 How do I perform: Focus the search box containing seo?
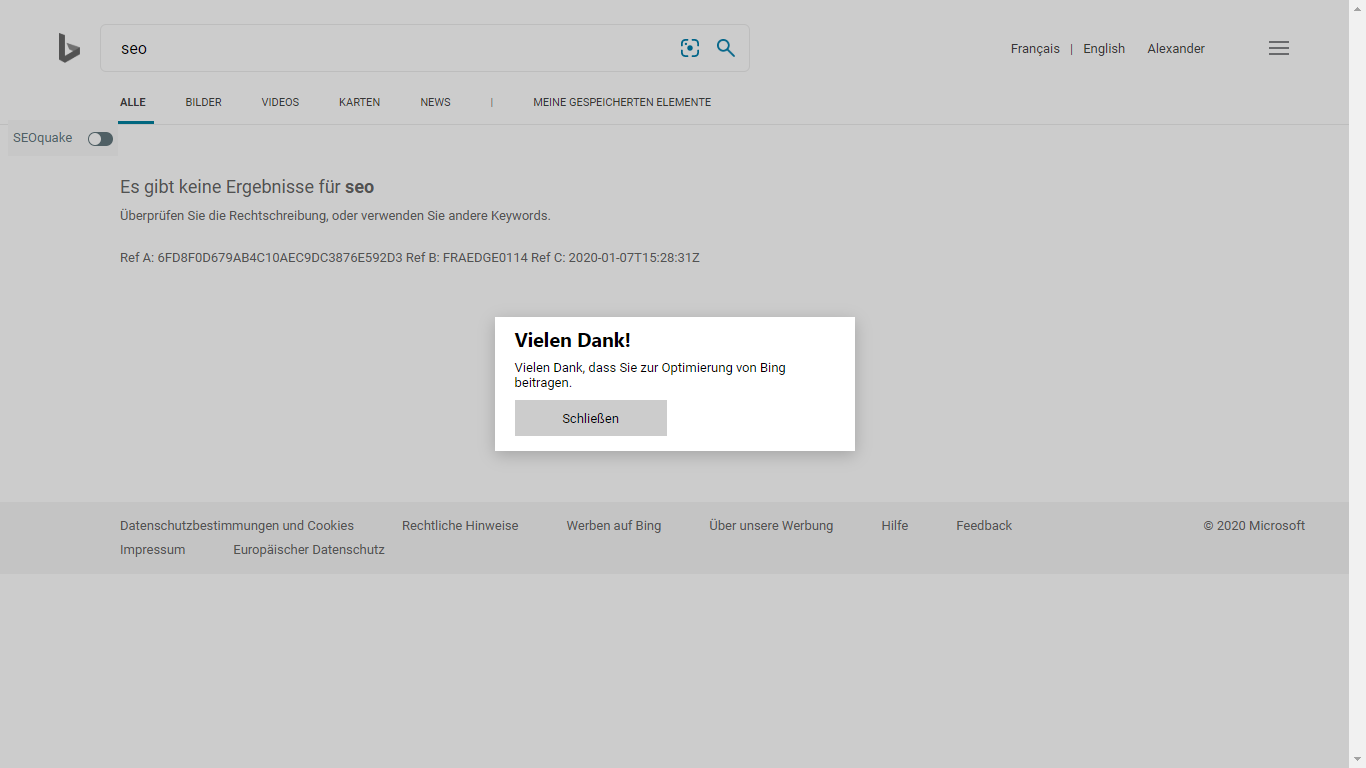point(390,48)
